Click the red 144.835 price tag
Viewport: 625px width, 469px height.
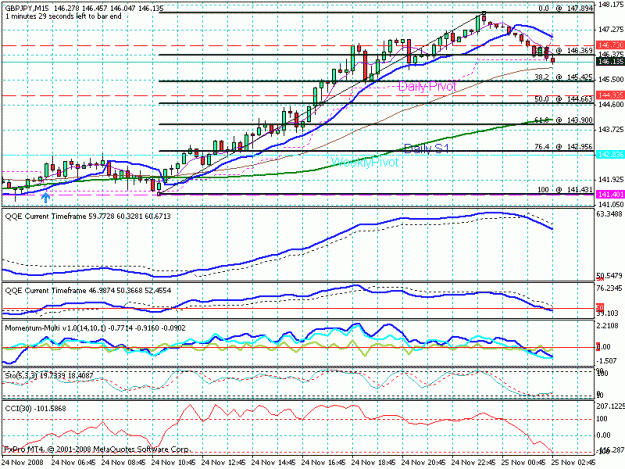click(610, 95)
